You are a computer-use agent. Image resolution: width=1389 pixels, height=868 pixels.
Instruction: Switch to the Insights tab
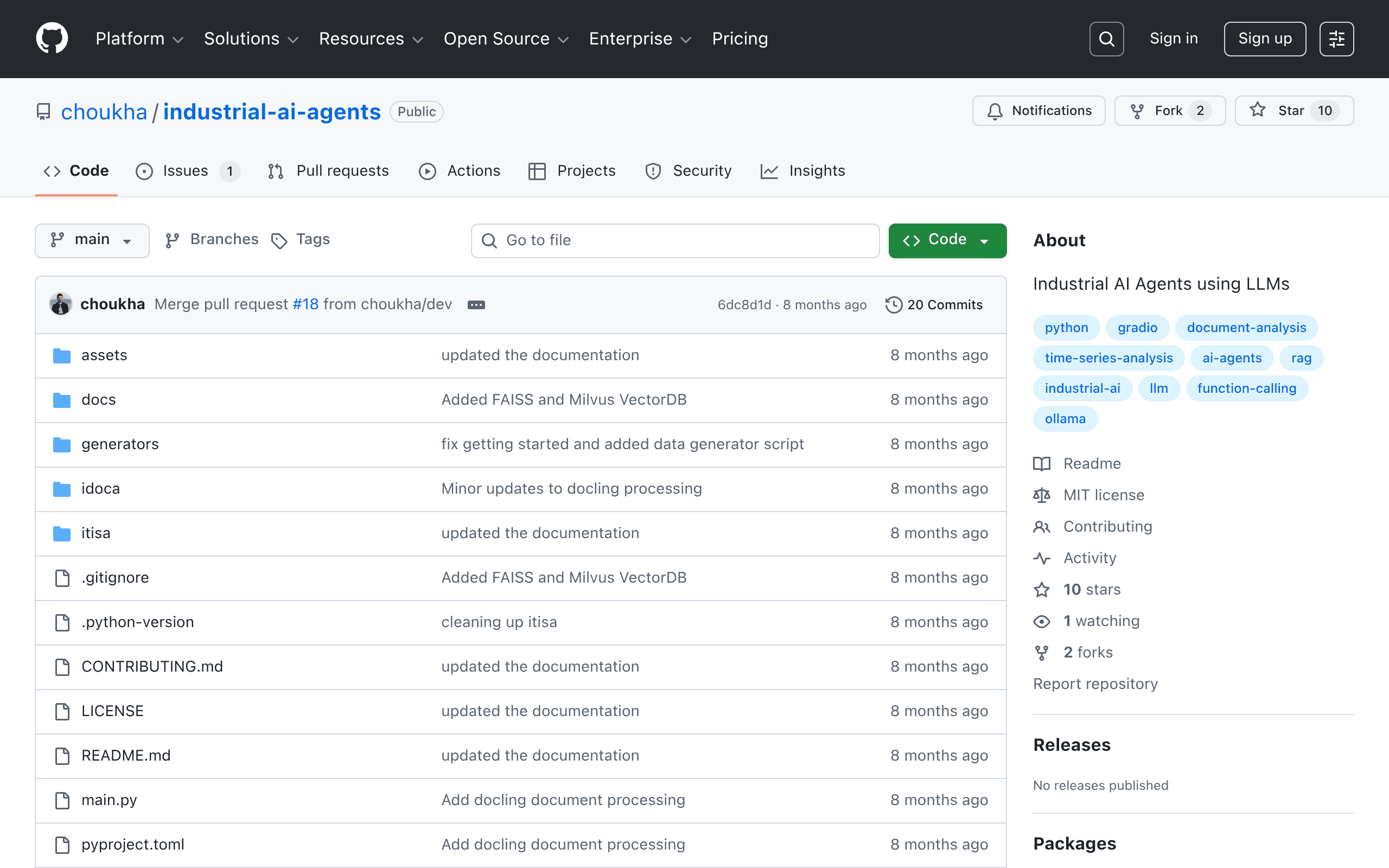tap(802, 171)
